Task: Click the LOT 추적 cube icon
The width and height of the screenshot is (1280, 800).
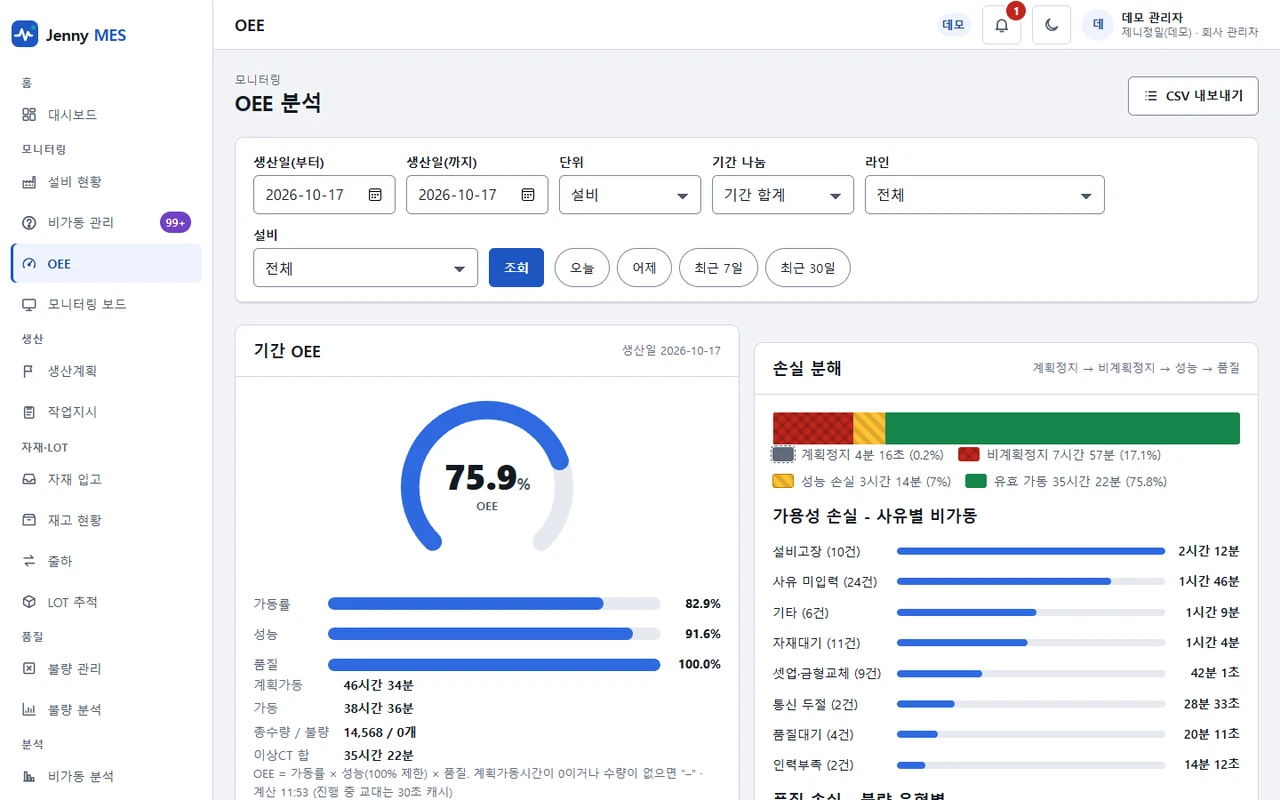Action: point(29,602)
